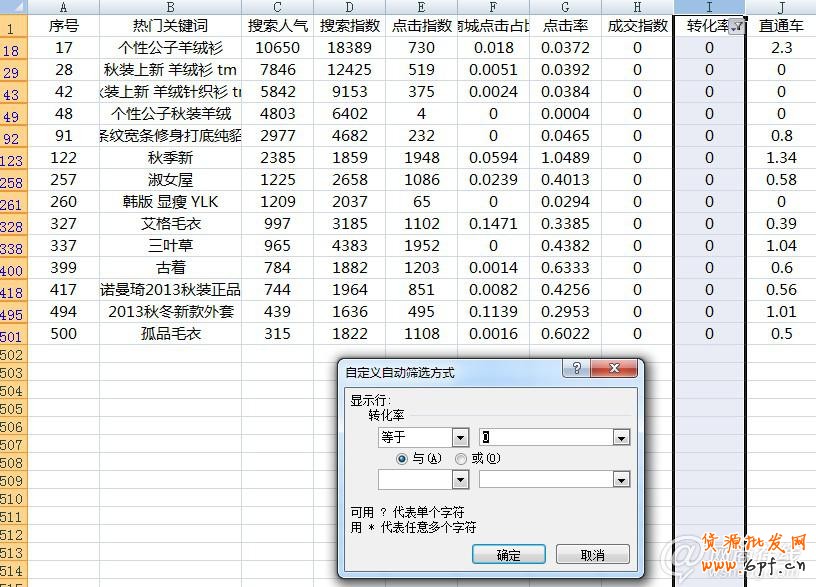Viewport: 816px width, 587px height.
Task: Open the second filter value dropdown
Action: [621, 480]
